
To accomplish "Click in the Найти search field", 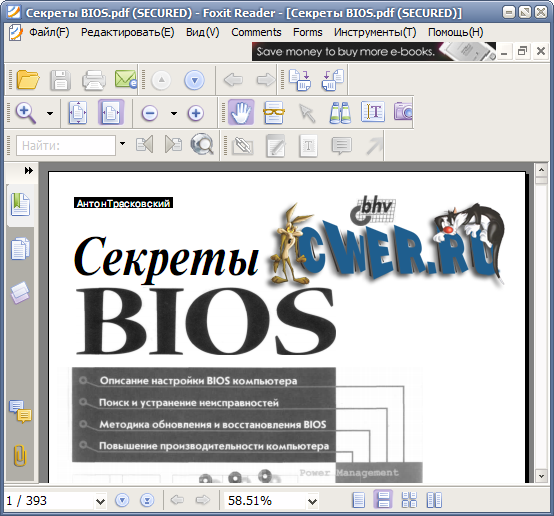I will 66,145.
